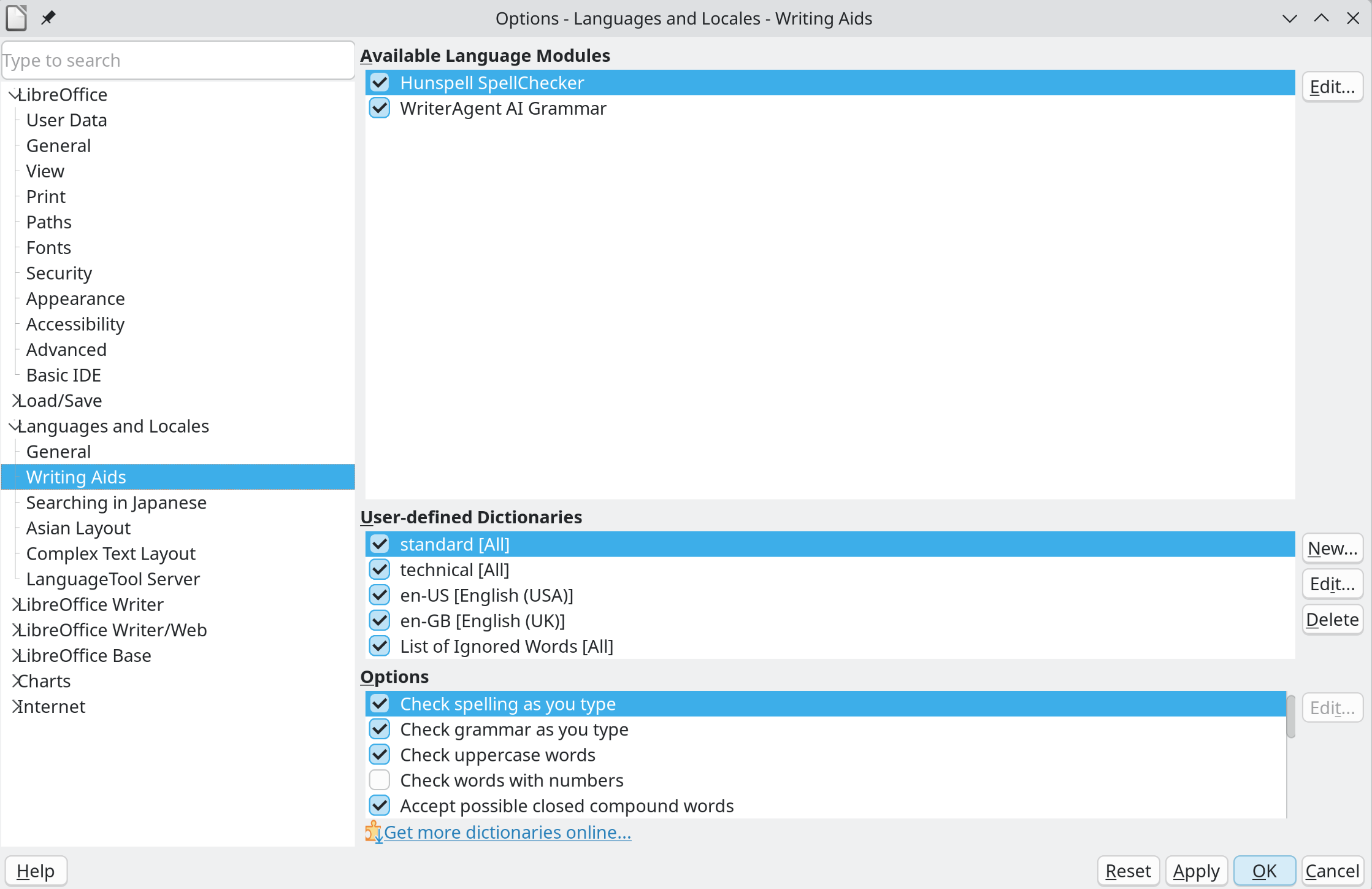
Task: Click Edit for Available Language Modules
Action: point(1332,87)
